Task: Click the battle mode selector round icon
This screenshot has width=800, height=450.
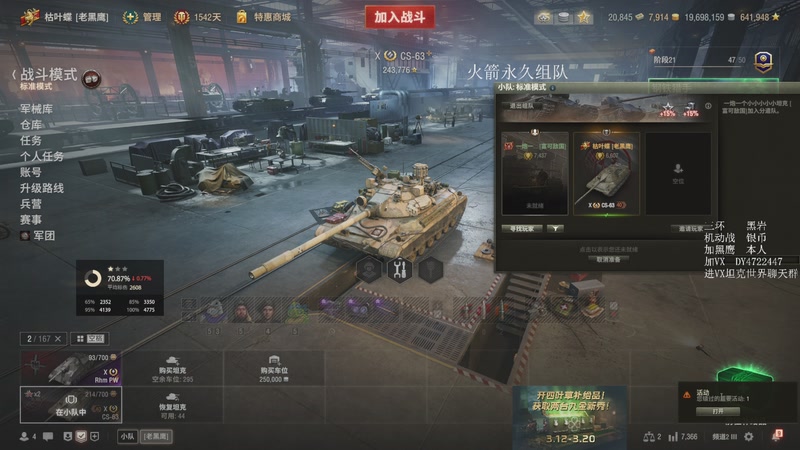Action: [x=92, y=79]
